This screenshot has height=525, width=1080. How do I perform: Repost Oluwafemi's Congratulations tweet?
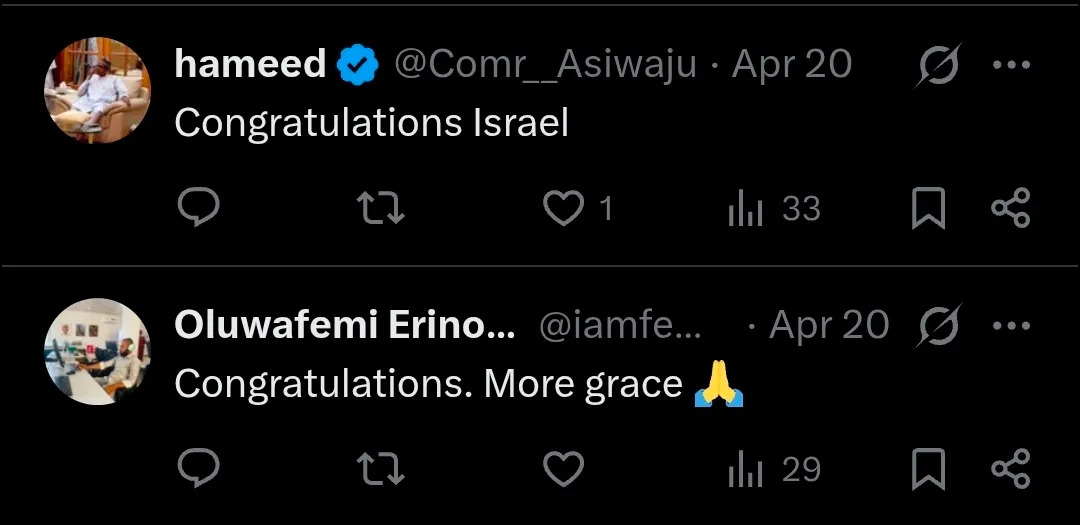380,468
